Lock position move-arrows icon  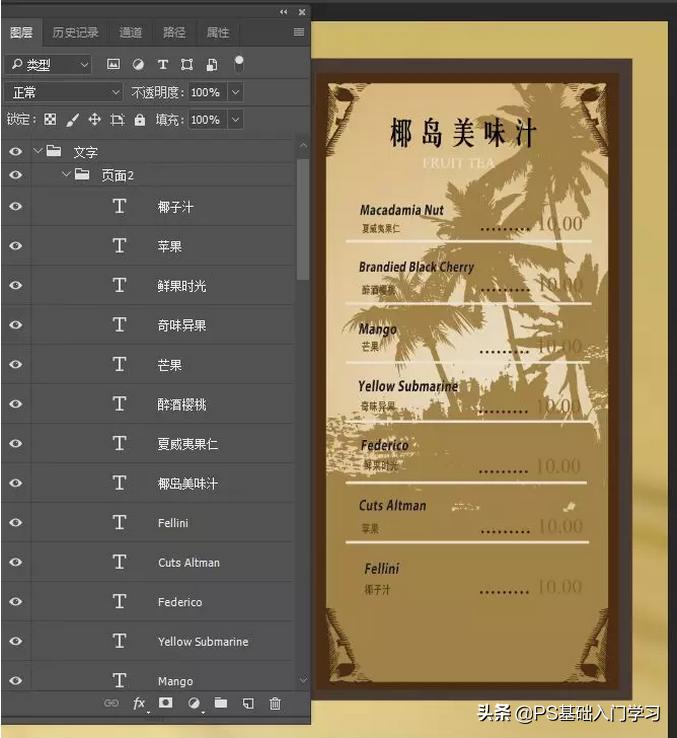[95, 120]
